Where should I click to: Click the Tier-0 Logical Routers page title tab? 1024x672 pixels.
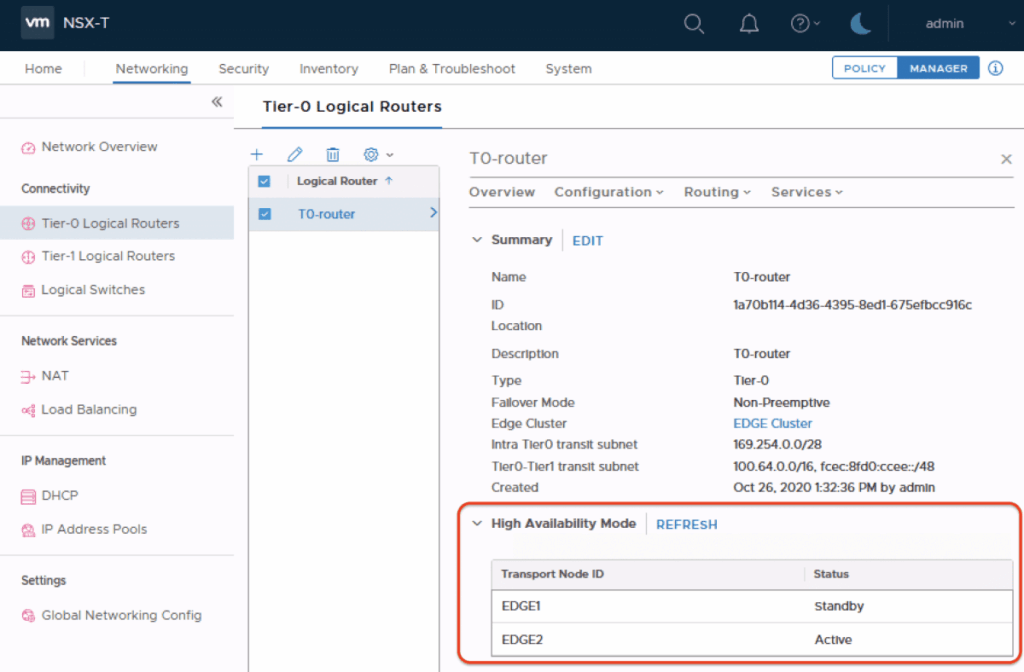tap(352, 106)
